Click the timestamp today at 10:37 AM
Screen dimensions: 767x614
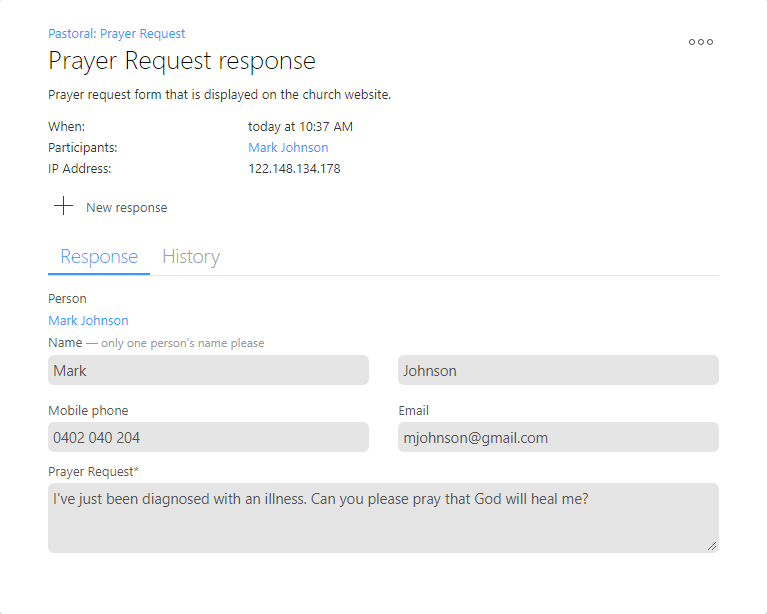coord(300,127)
